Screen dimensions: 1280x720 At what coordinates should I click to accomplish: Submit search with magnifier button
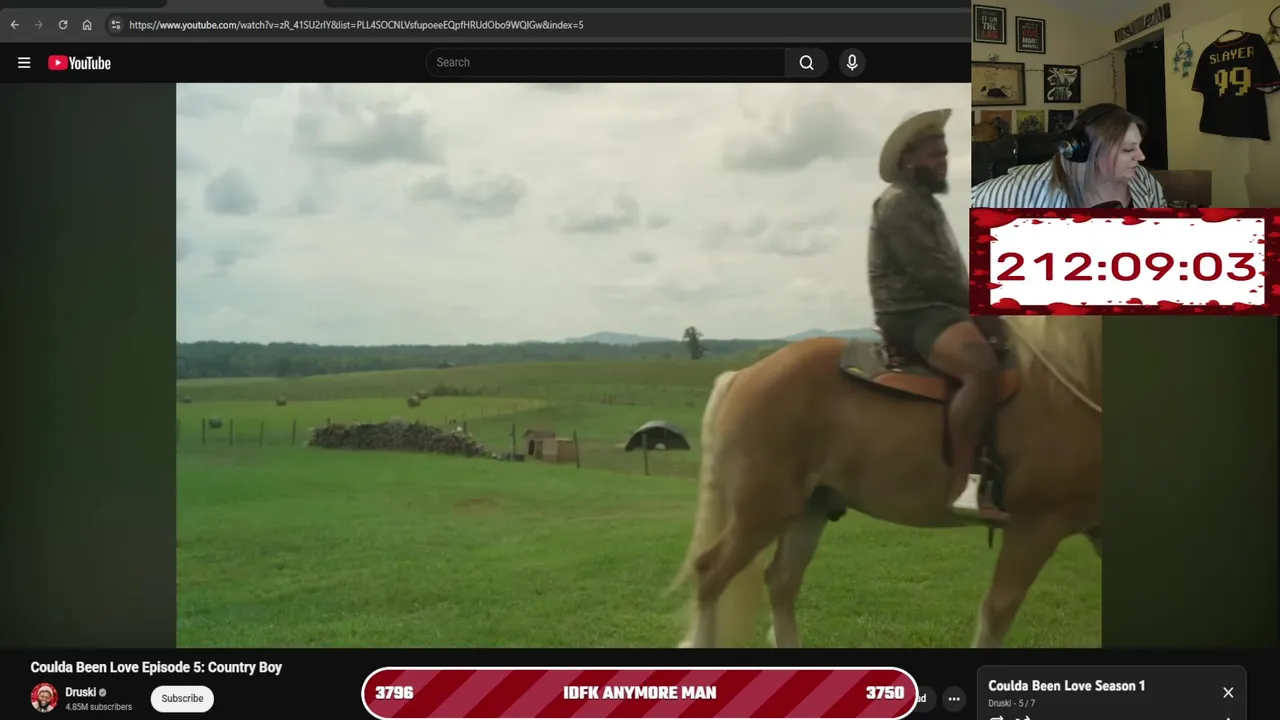[806, 62]
